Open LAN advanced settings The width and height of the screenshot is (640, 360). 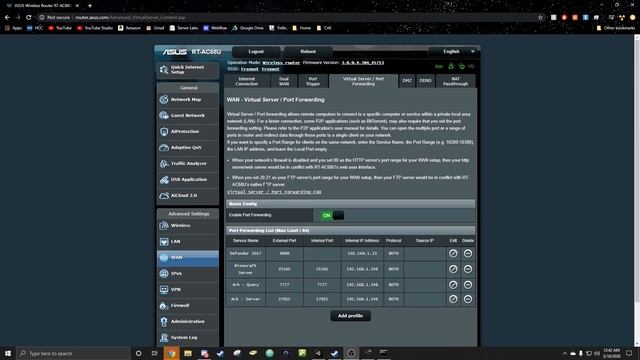pos(188,242)
